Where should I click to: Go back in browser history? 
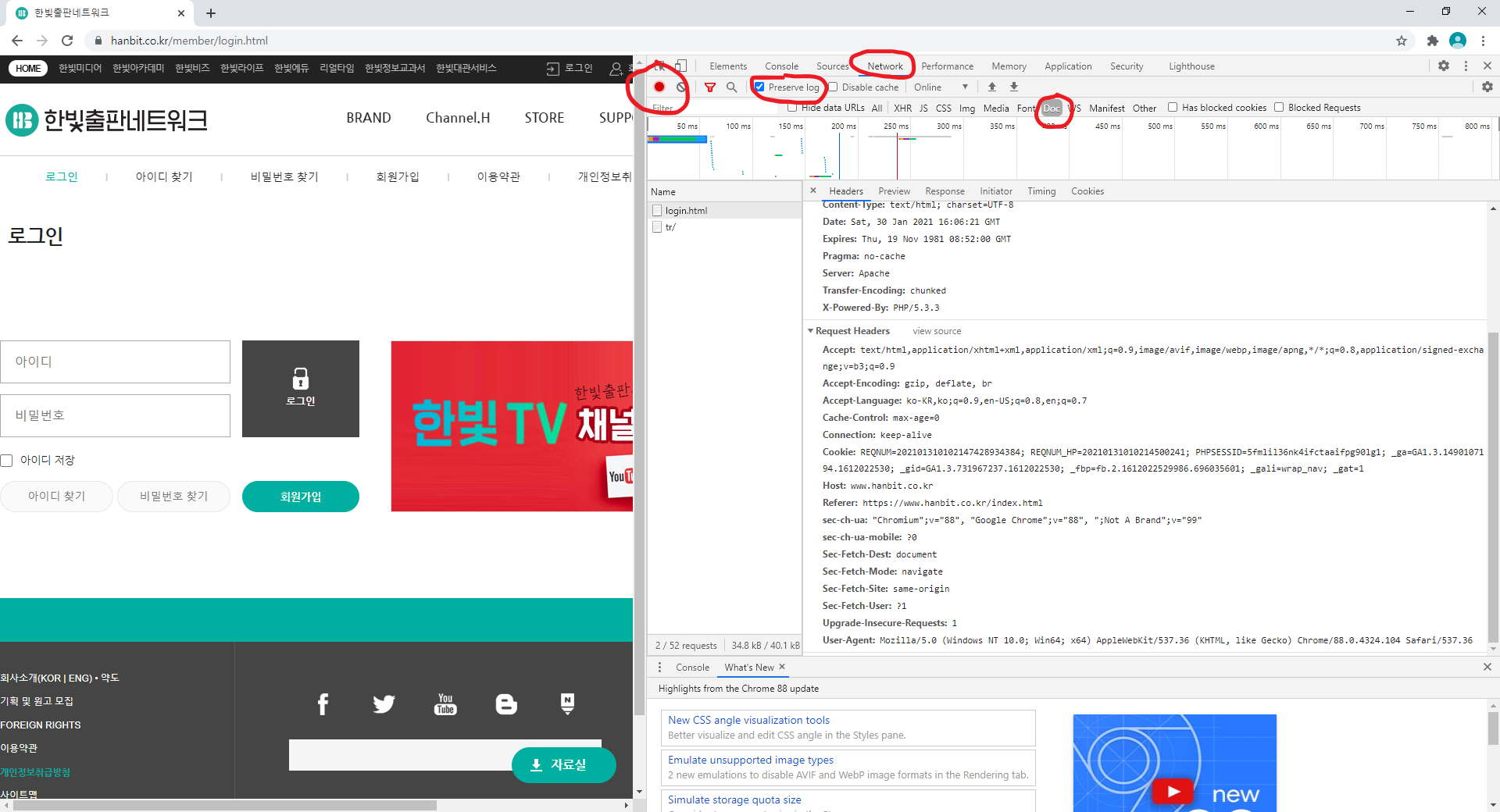[x=17, y=41]
